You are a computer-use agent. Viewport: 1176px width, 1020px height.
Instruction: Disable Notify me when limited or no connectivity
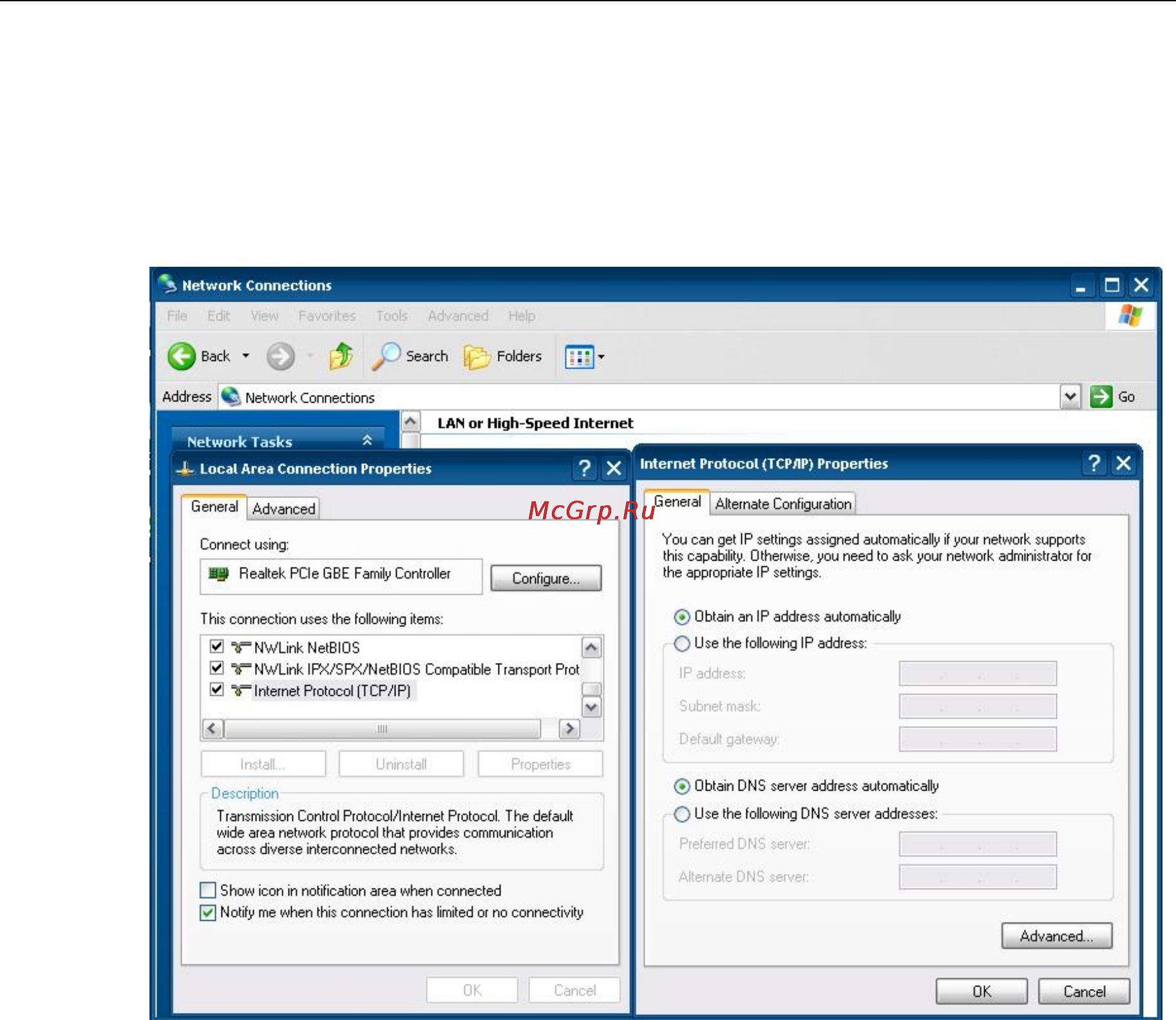[207, 912]
